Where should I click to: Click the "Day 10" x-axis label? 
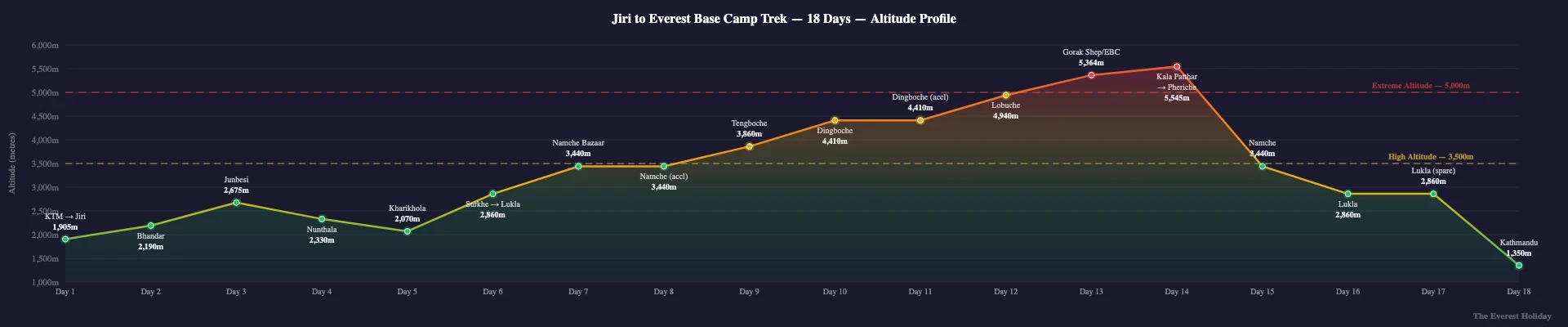coord(835,292)
